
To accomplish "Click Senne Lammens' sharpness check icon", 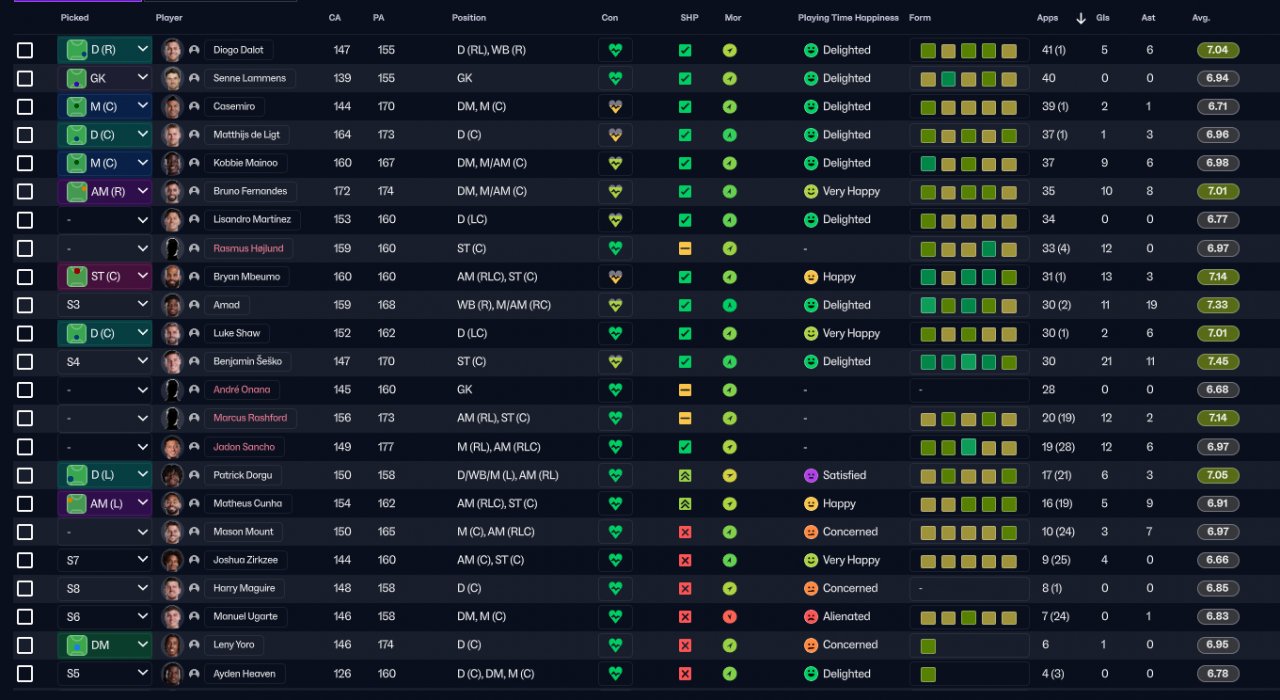I will [685, 78].
